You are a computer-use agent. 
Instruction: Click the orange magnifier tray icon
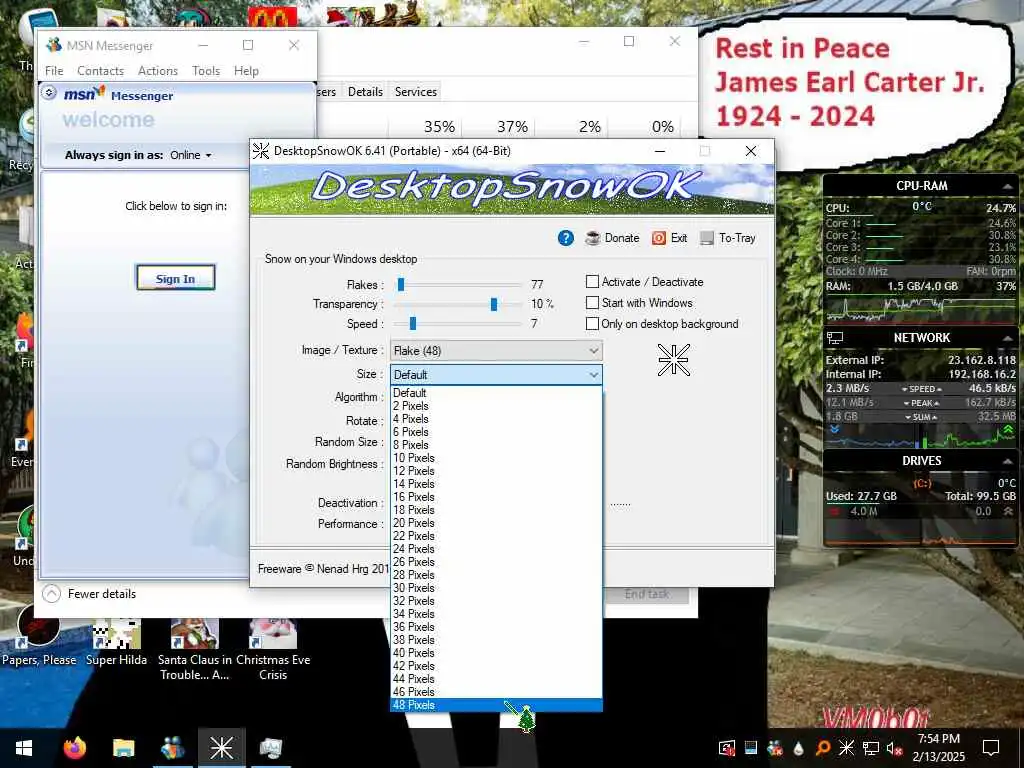pos(823,748)
